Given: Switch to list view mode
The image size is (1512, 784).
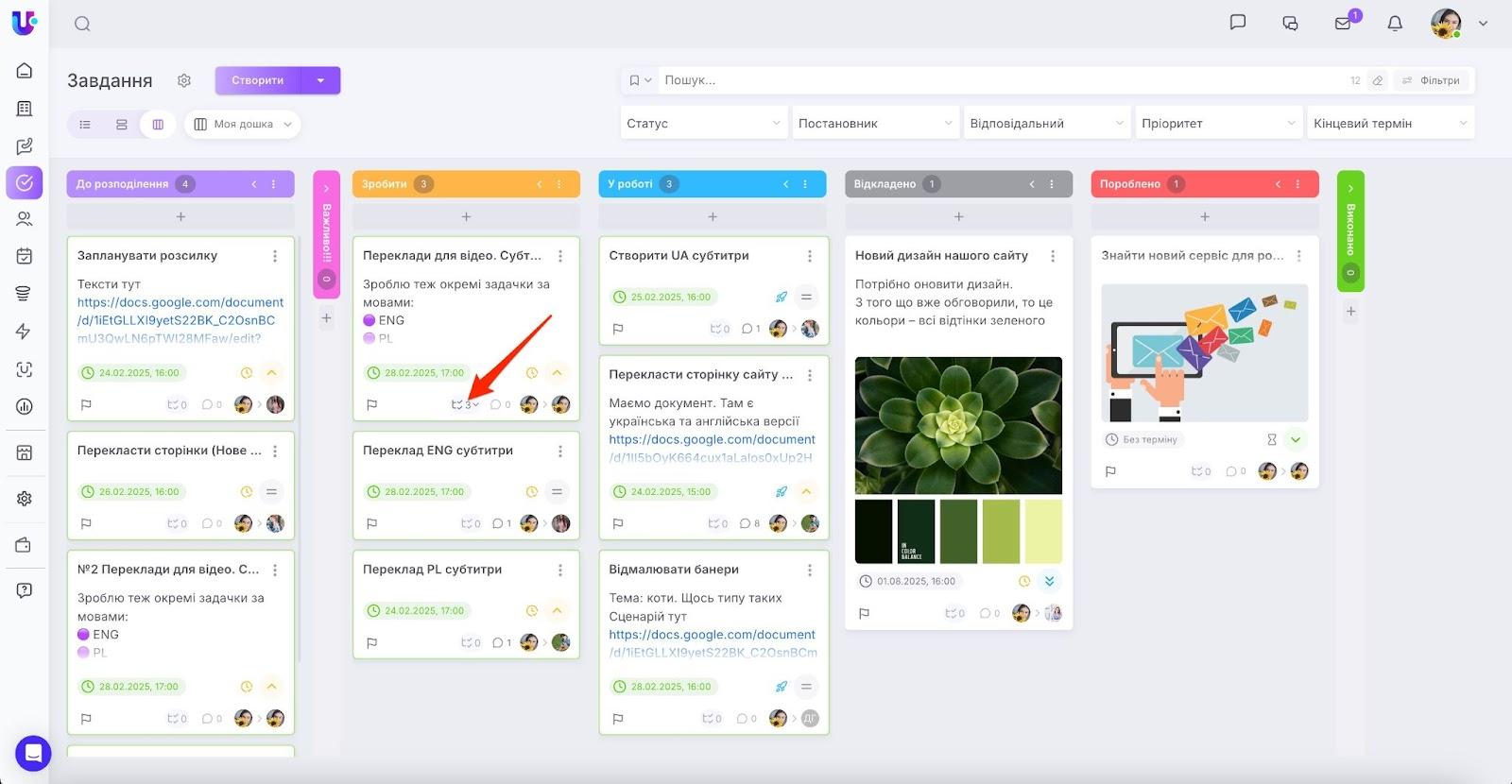Looking at the screenshot, I should 85,124.
